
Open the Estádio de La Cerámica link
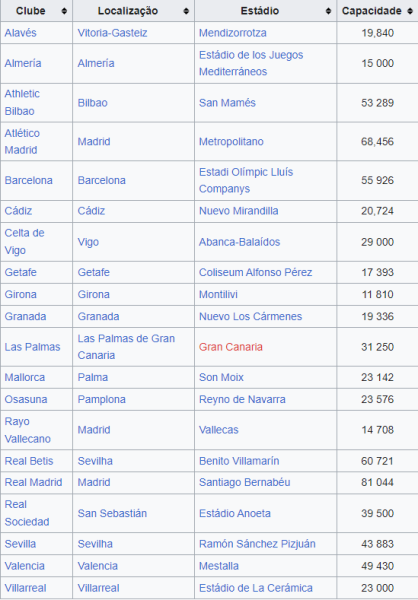(256, 588)
